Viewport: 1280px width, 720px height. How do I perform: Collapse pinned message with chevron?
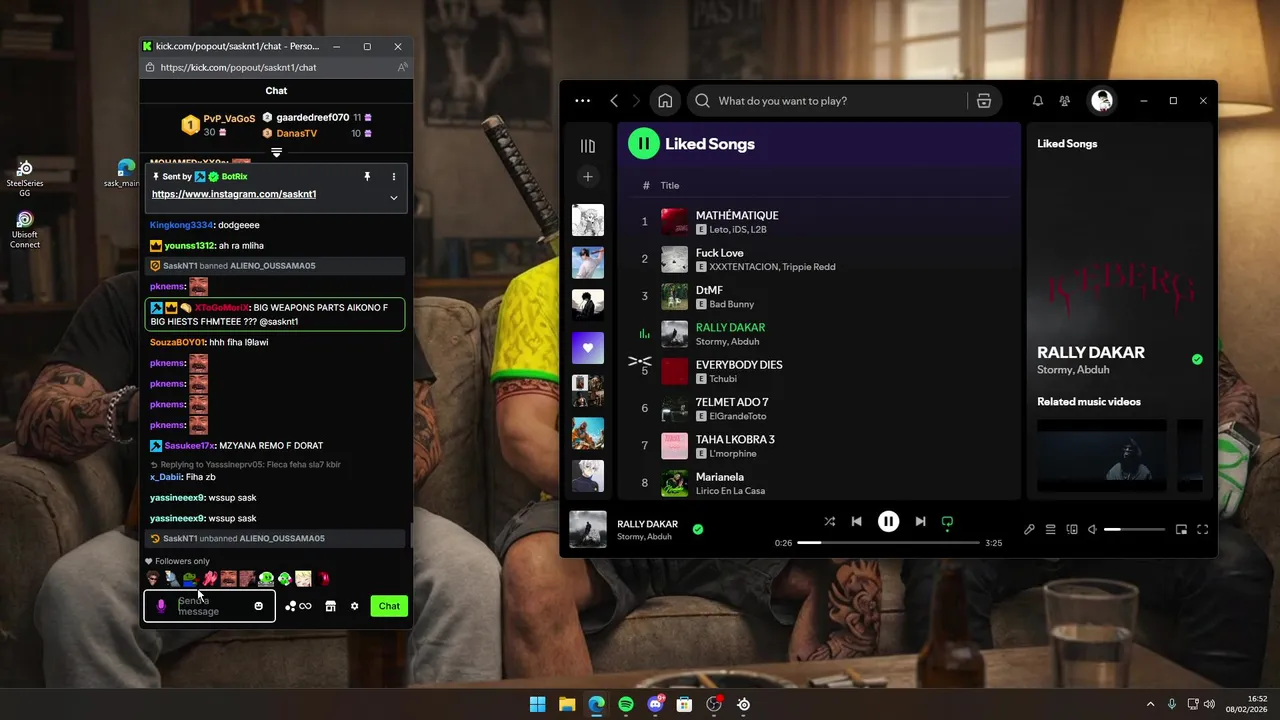(393, 198)
